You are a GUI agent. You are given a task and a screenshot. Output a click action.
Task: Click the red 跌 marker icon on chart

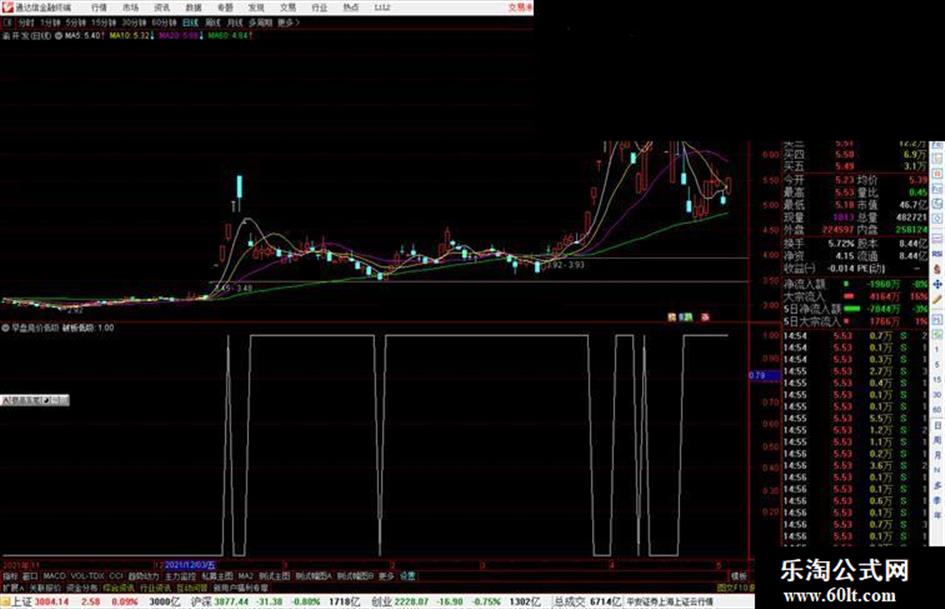click(x=705, y=317)
